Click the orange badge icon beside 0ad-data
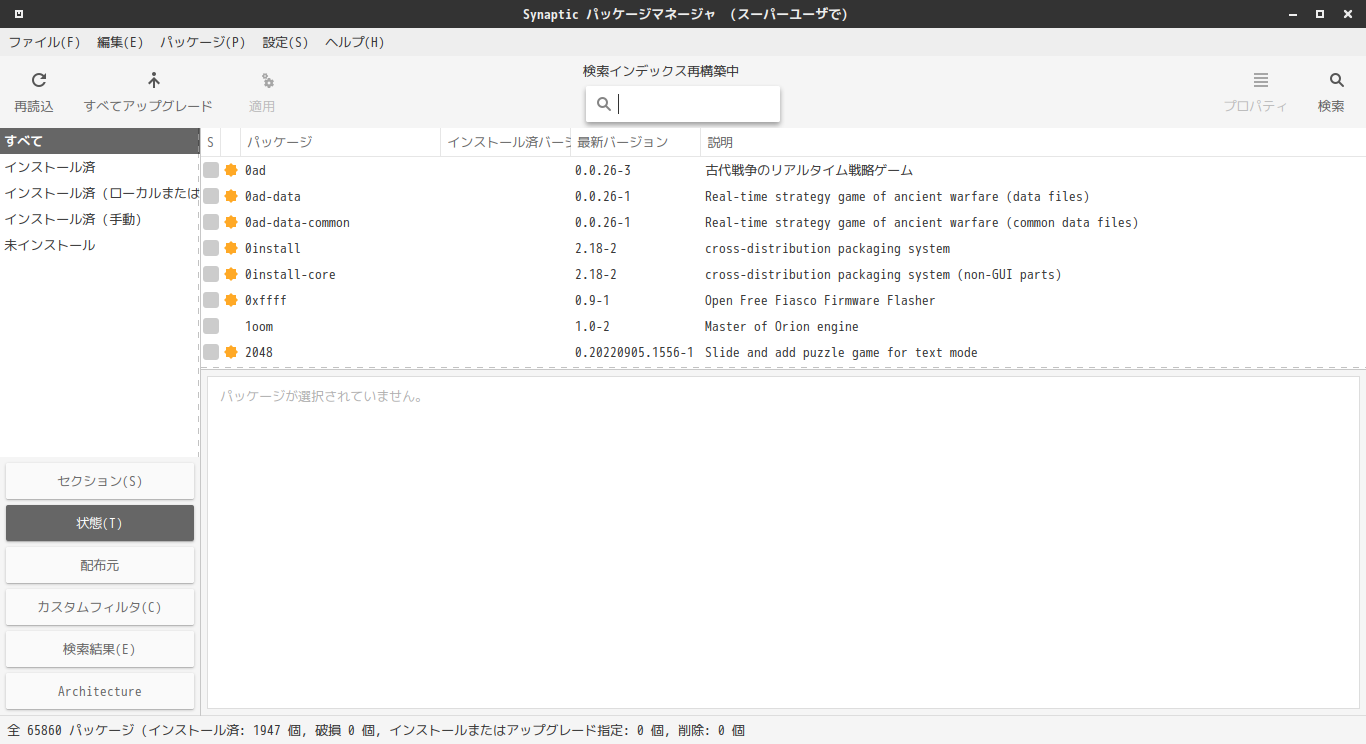 point(231,196)
